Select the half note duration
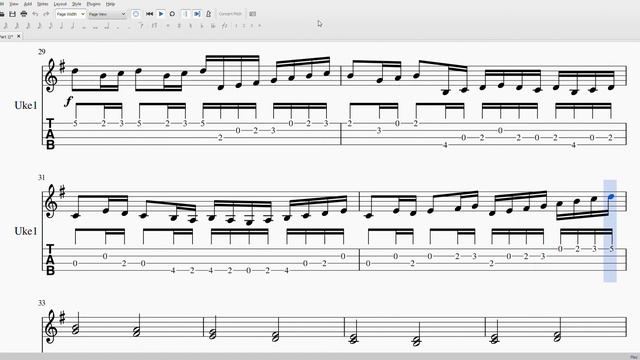The width and height of the screenshot is (640, 360). click(73, 26)
